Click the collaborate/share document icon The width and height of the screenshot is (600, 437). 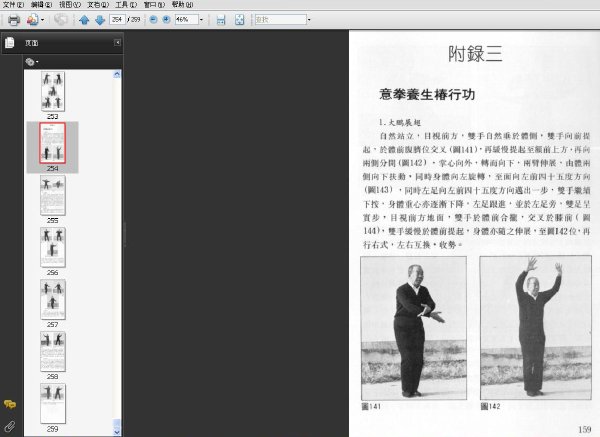[x=33, y=20]
